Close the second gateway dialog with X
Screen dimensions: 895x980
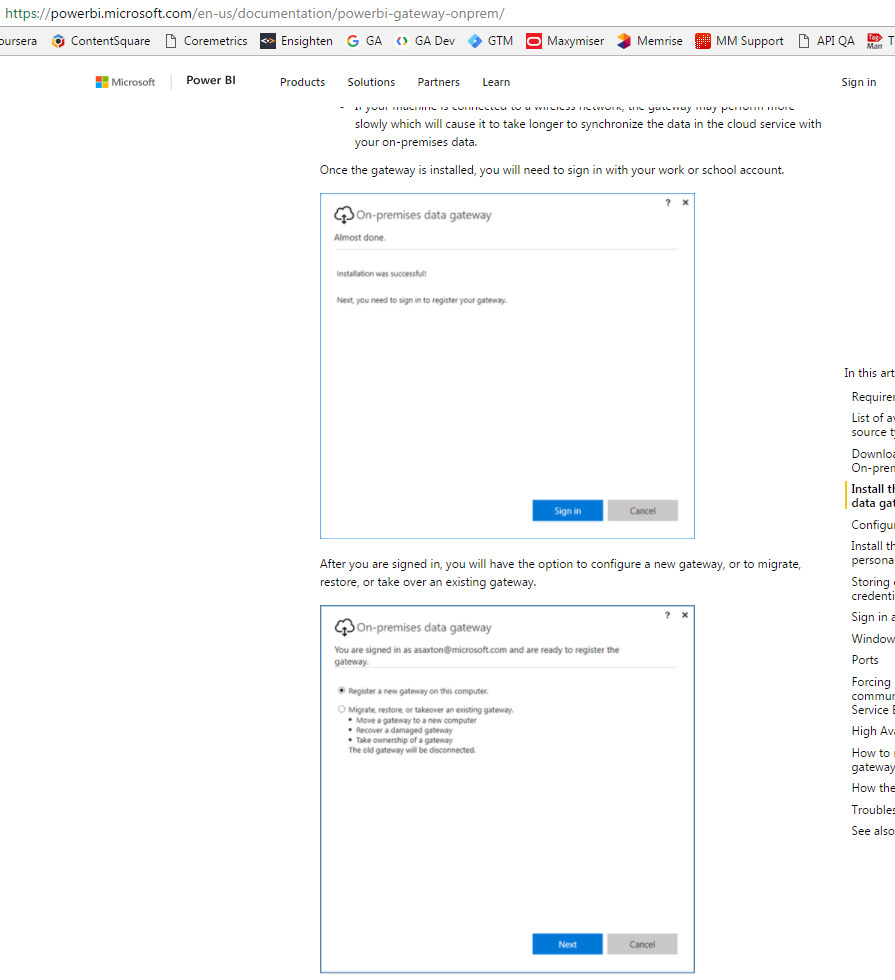(x=685, y=615)
